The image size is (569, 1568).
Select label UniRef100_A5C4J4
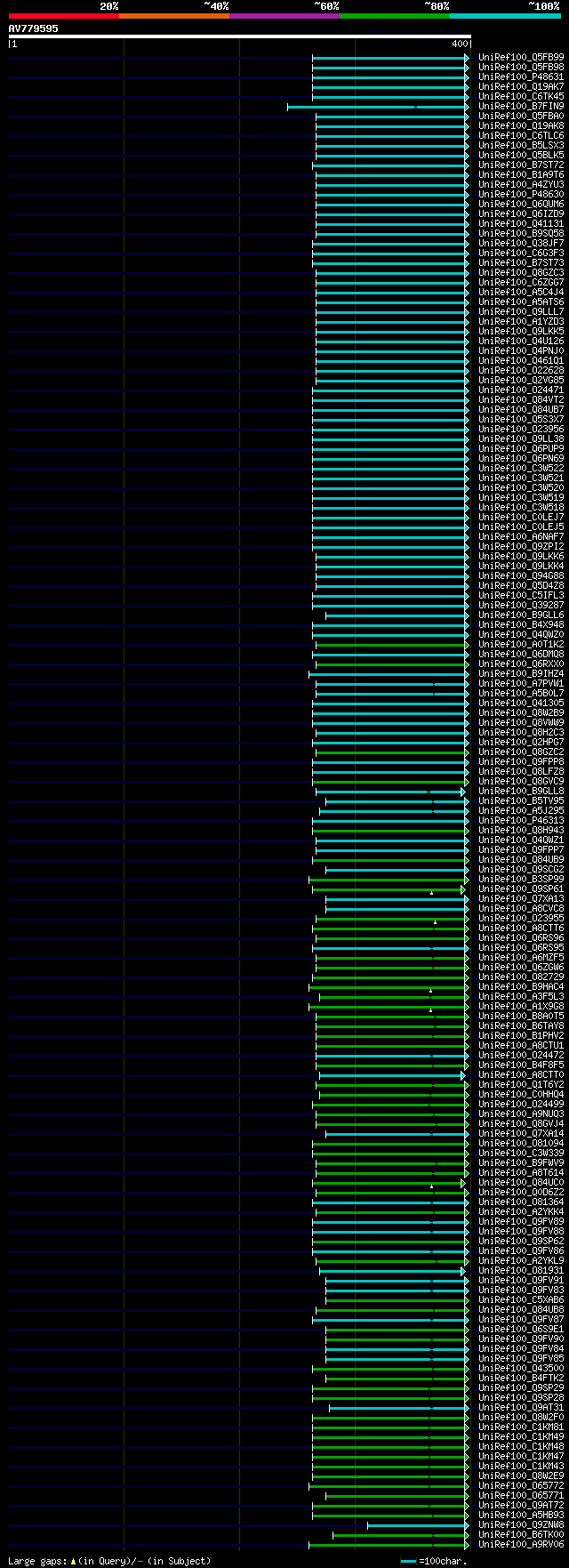pos(521,292)
